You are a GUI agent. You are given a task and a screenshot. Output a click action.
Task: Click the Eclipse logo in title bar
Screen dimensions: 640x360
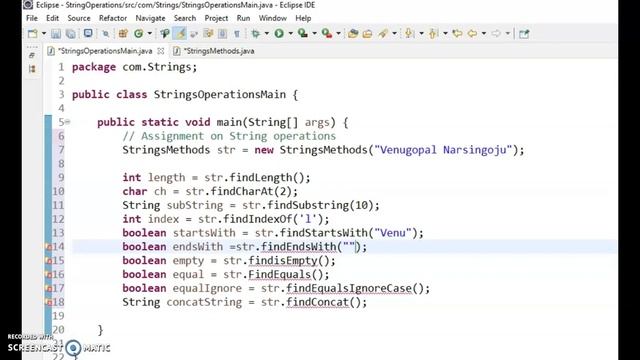(28, 5)
